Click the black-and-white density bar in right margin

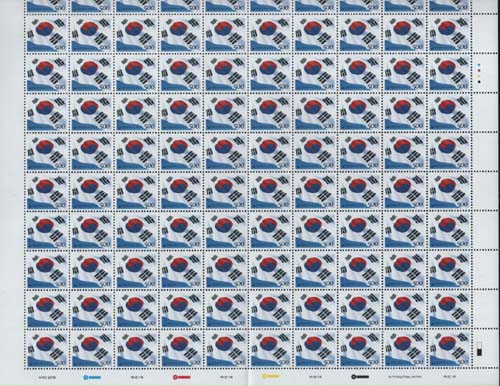tap(479, 348)
